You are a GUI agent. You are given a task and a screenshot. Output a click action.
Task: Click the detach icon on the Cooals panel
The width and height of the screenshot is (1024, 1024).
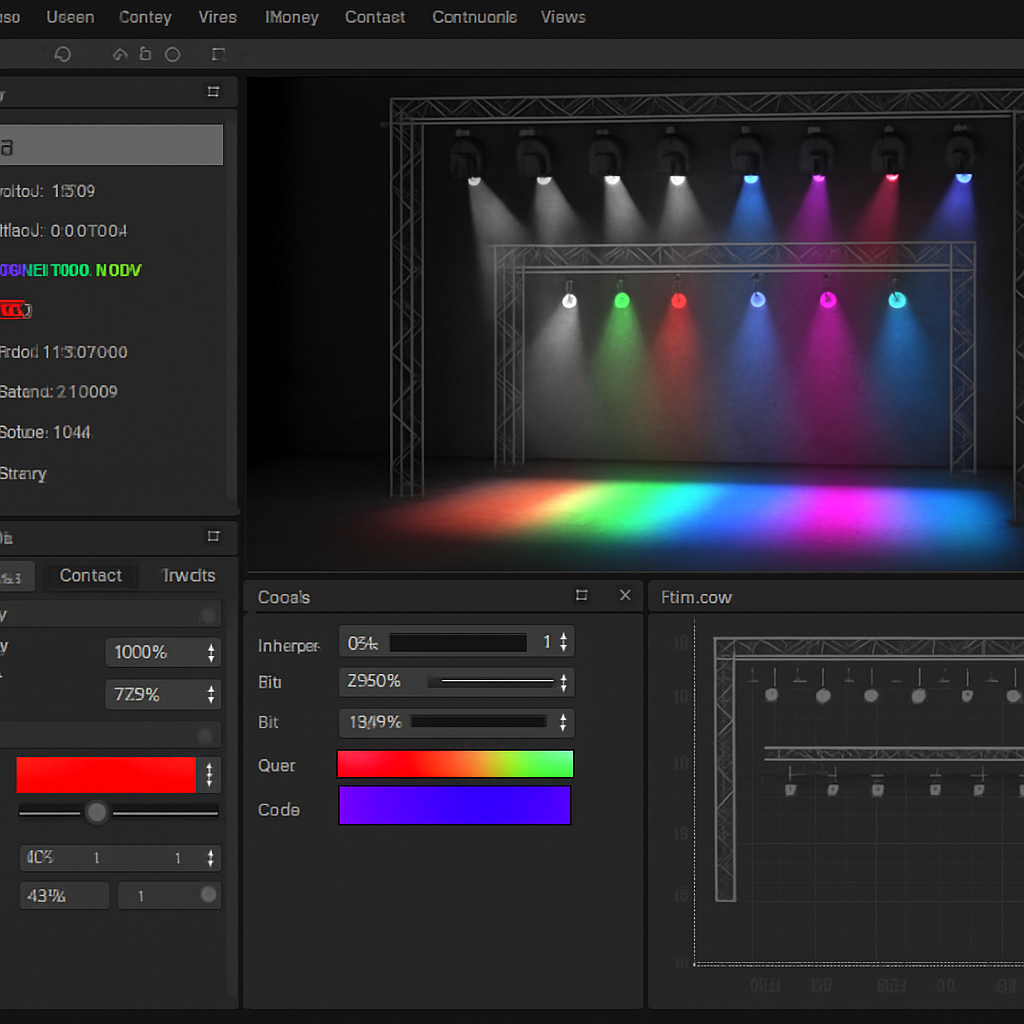[x=582, y=595]
